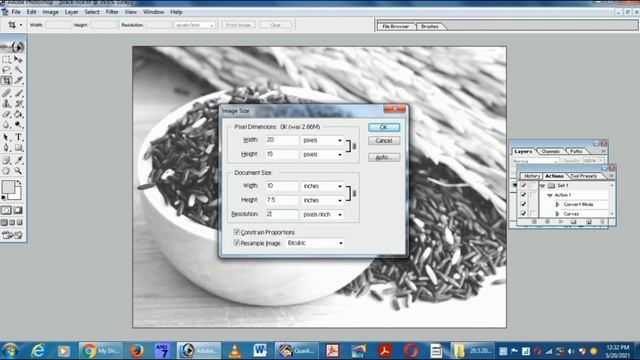Toggle the Set 1 item checkmark

[523, 185]
